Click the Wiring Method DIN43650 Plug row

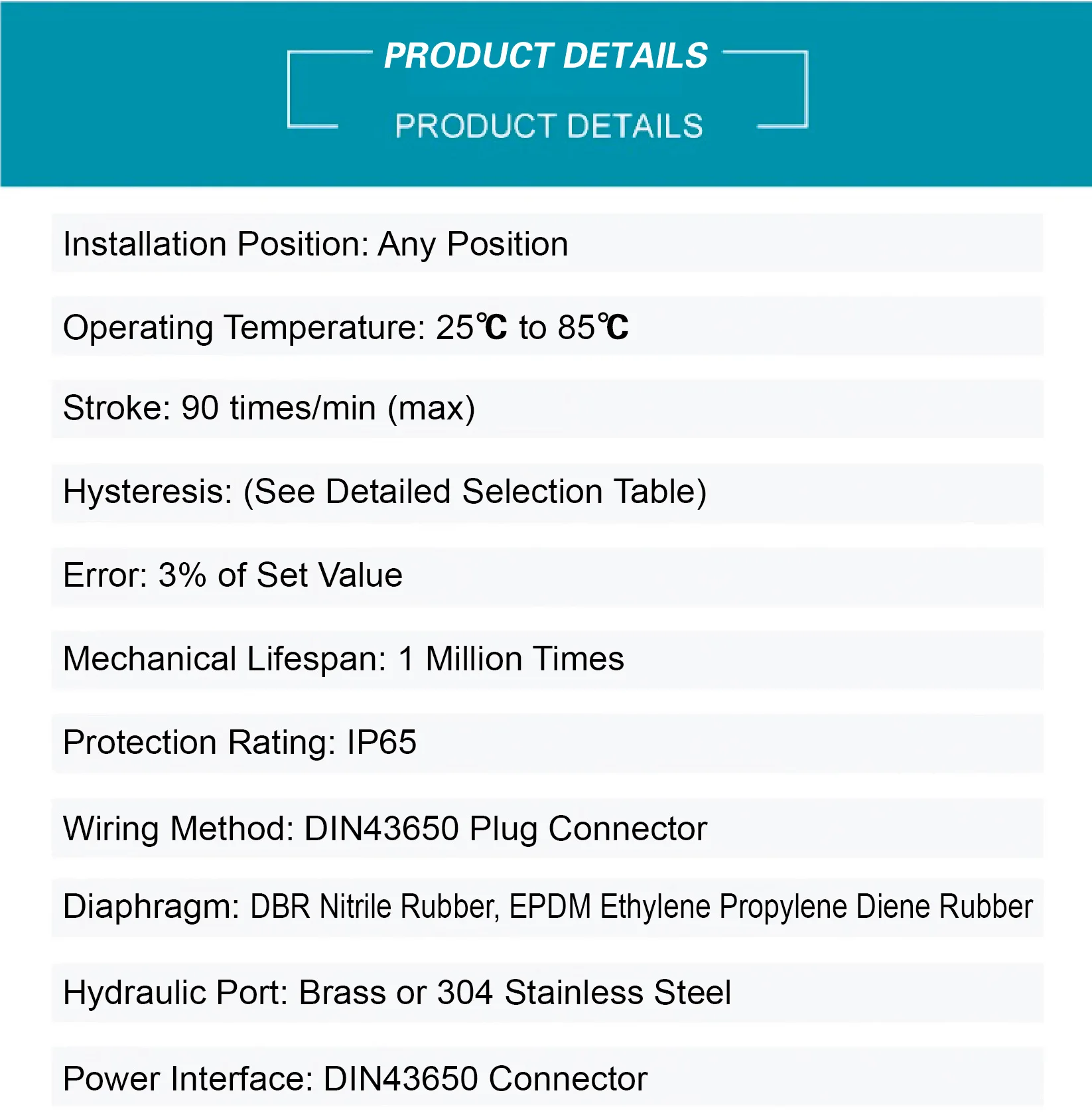547,828
